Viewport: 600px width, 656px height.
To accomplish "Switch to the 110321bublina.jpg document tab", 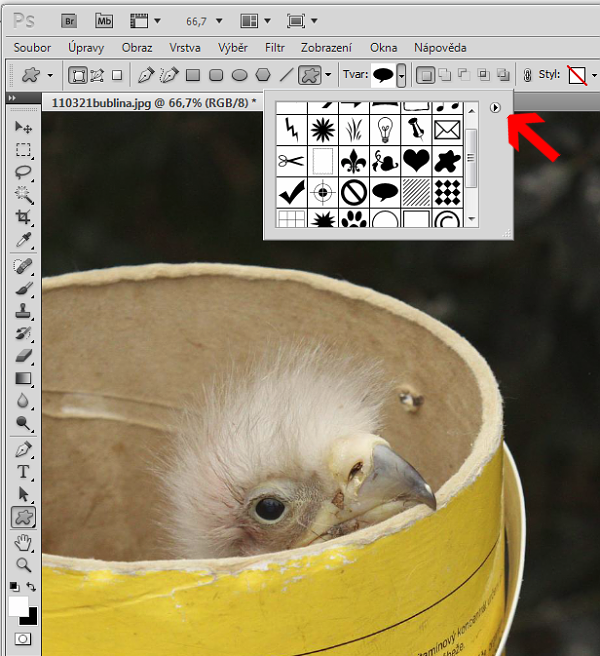I will 150,103.
